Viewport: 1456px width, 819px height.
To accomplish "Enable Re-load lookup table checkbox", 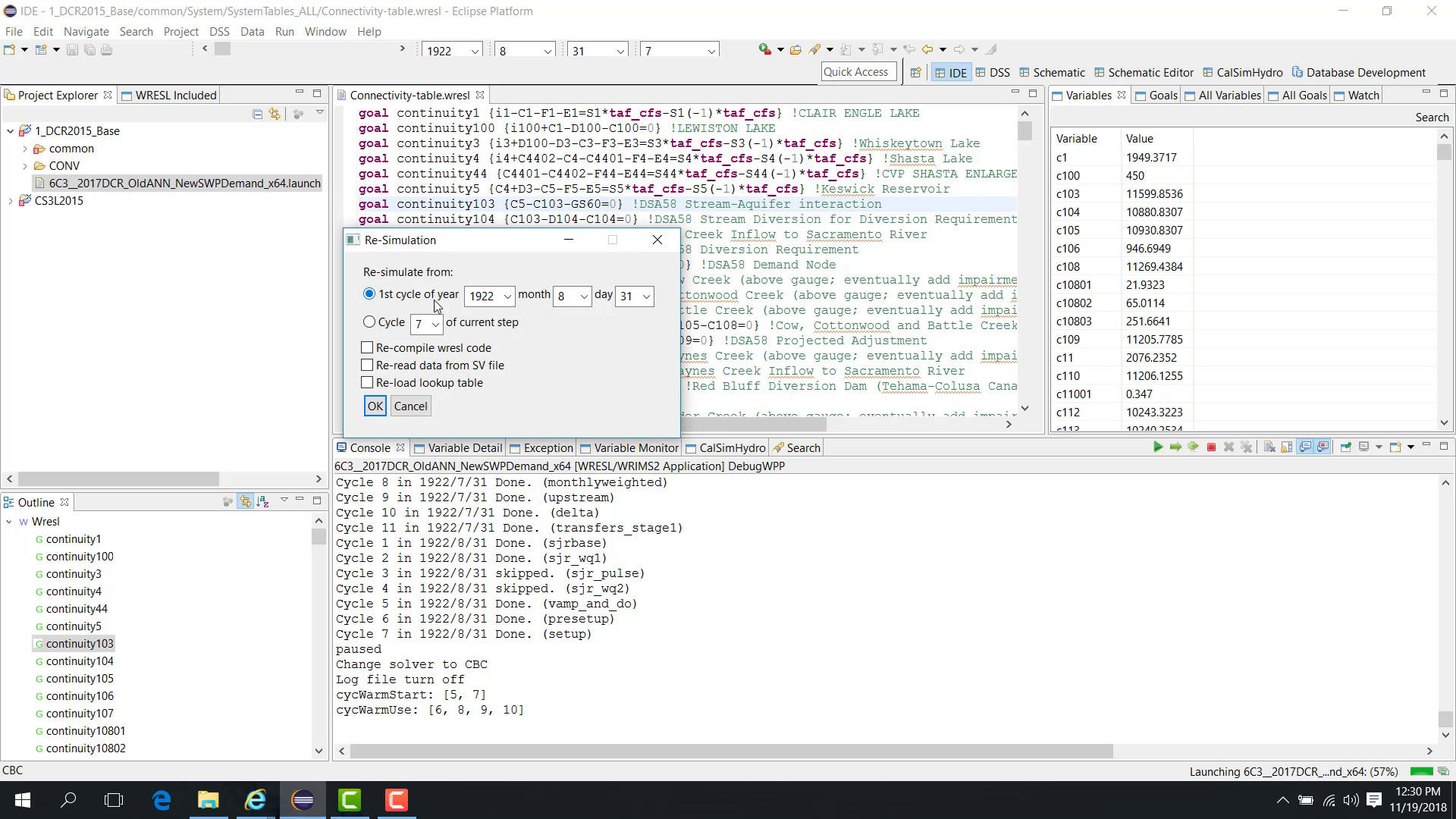I will pyautogui.click(x=367, y=382).
